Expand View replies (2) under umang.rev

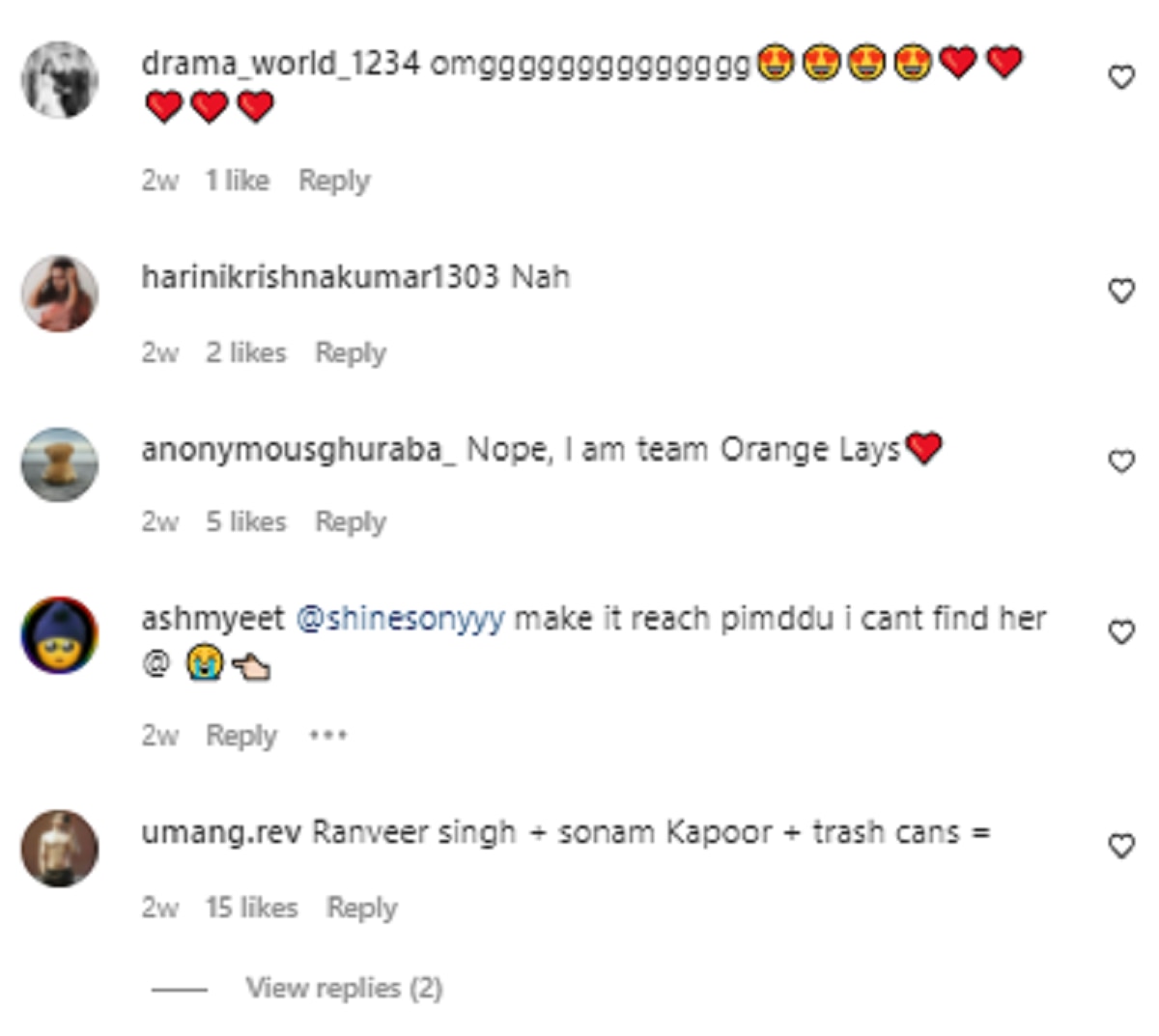[343, 988]
